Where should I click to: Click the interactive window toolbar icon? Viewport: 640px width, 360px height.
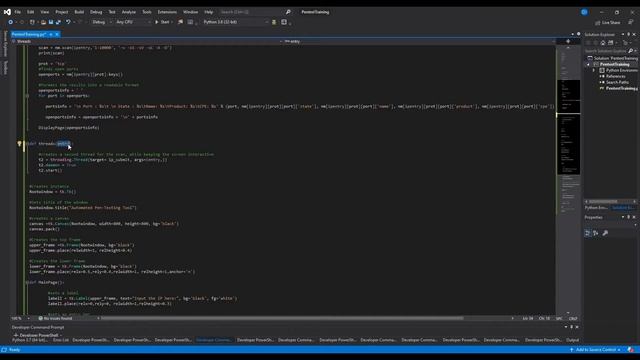(284, 22)
